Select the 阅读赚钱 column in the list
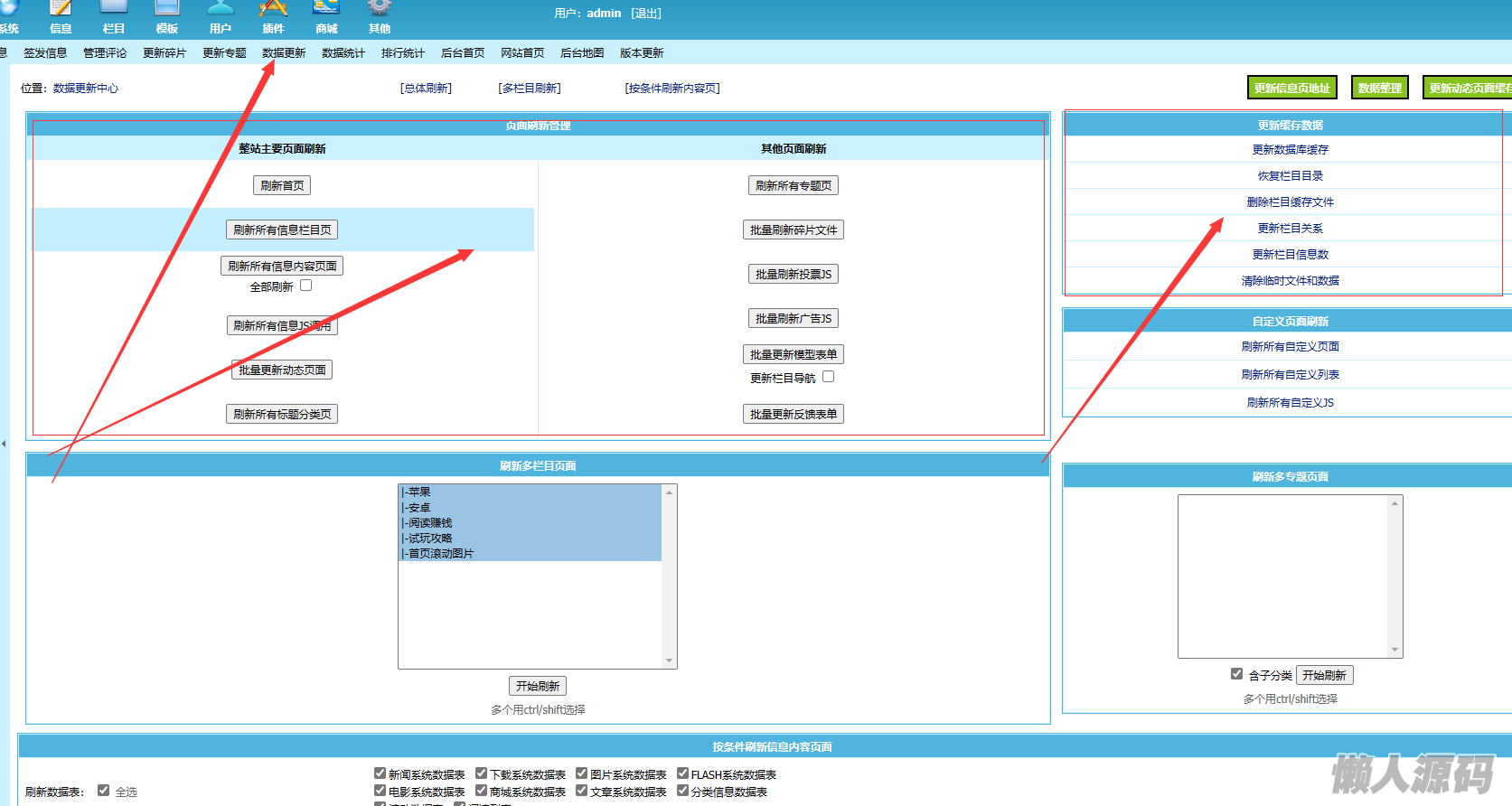Image resolution: width=1512 pixels, height=806 pixels. tap(531, 523)
